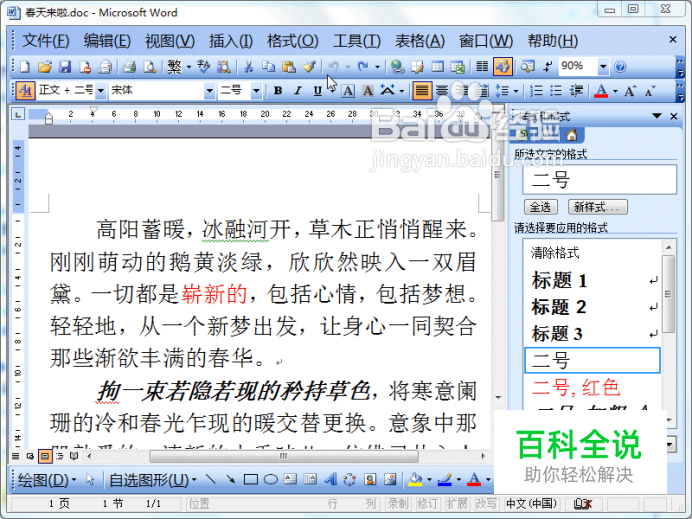Apply the 二号, 红色 format
This screenshot has height=519, width=692.
coord(592,387)
